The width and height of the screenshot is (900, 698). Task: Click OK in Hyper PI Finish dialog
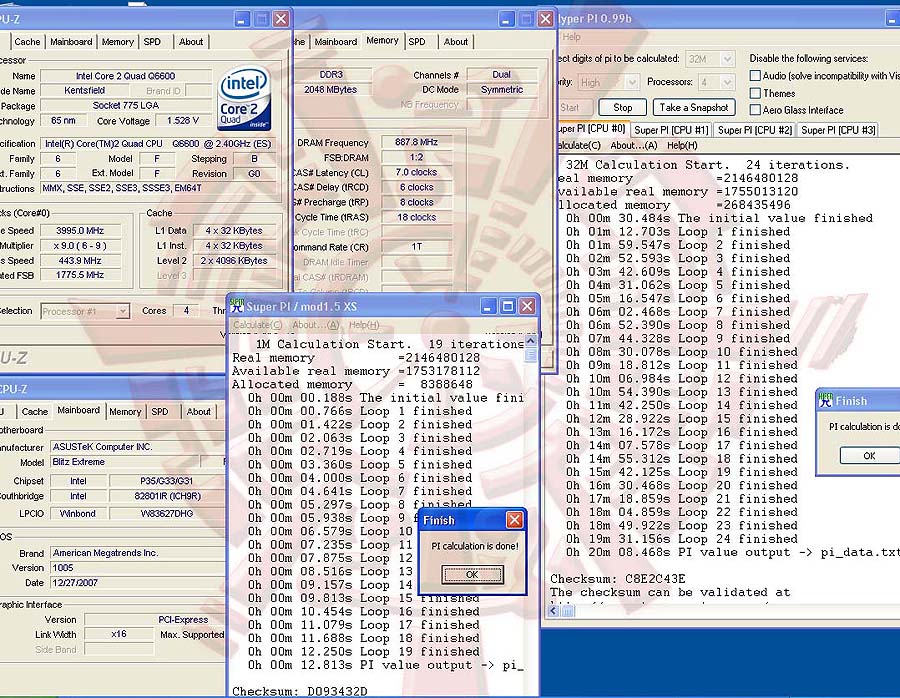pos(869,456)
